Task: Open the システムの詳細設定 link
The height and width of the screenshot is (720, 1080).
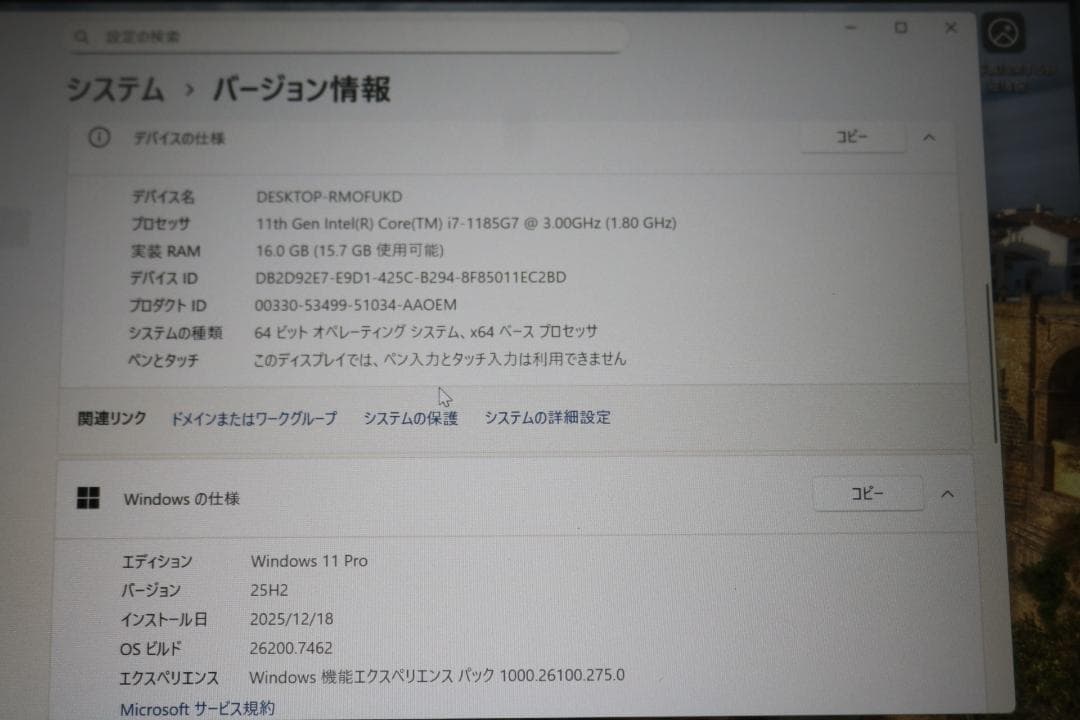Action: click(549, 418)
